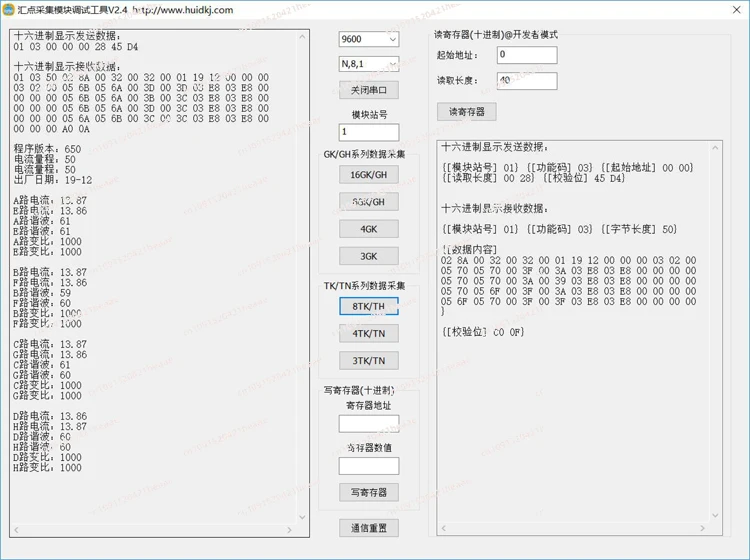The width and height of the screenshot is (750, 560).
Task: Click the 8TK/TH button
Action: click(369, 306)
